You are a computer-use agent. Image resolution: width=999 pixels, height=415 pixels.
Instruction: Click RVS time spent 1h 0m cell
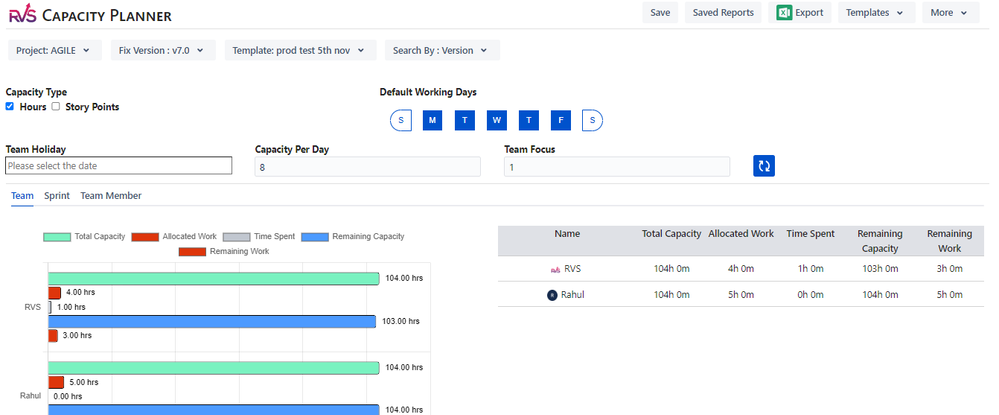point(810,269)
